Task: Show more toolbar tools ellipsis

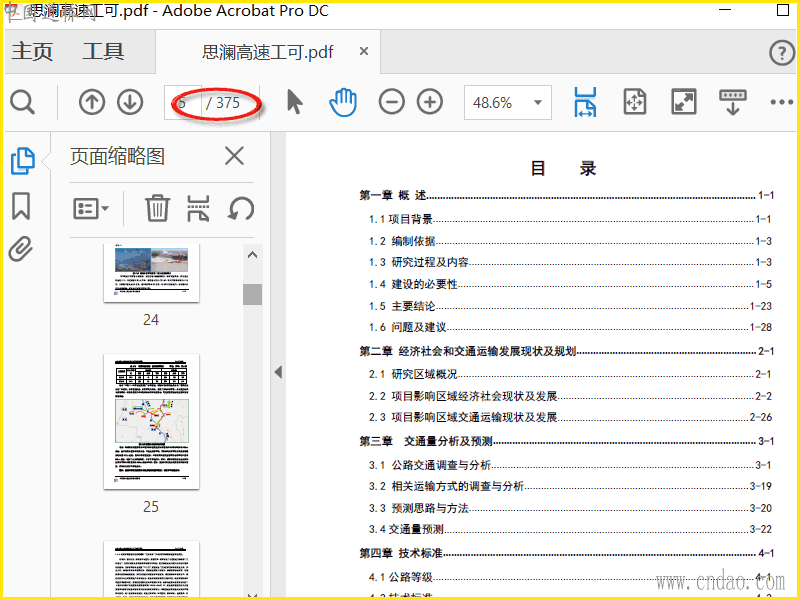Action: (781, 102)
